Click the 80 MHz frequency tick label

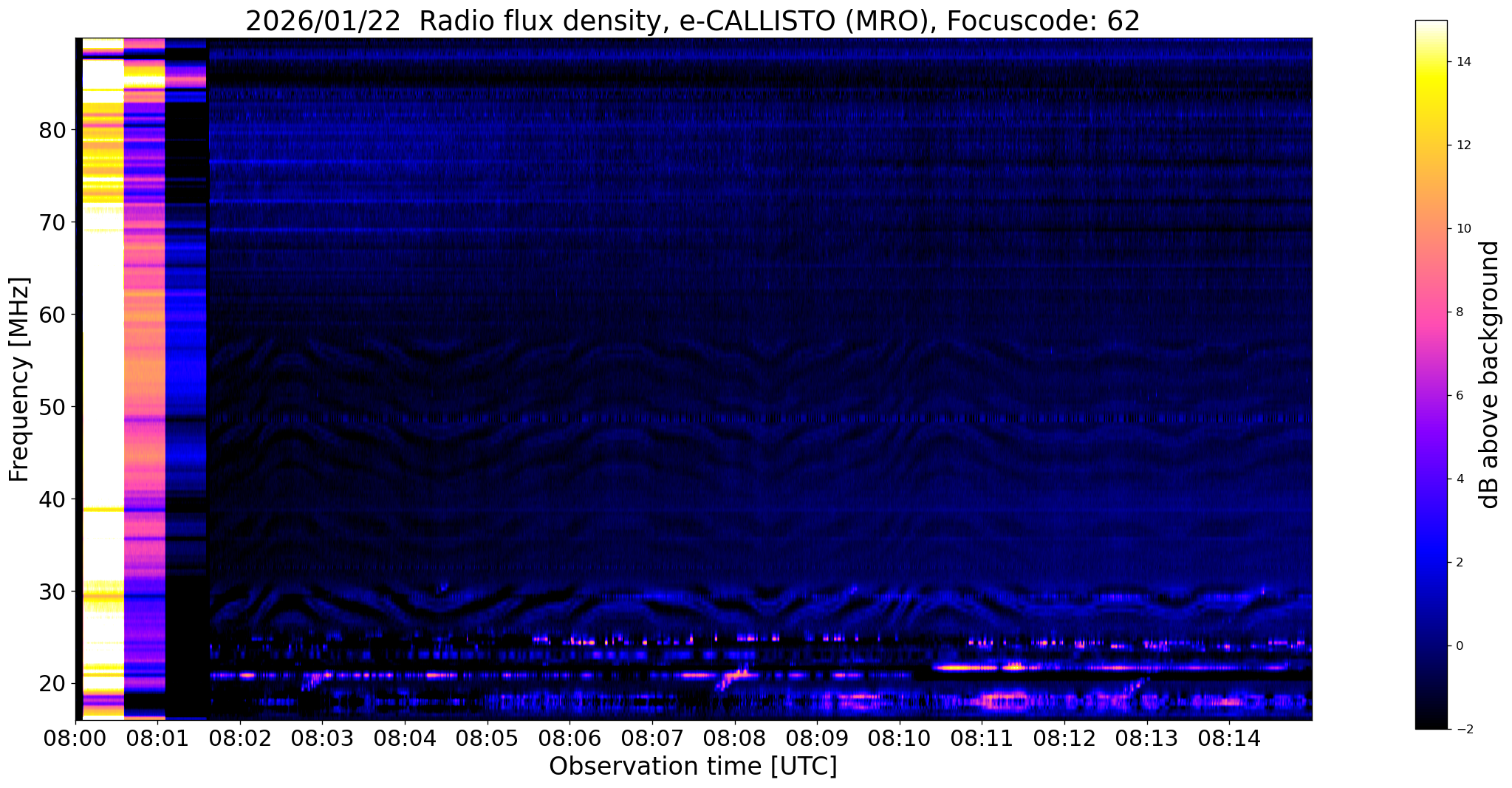click(x=53, y=131)
